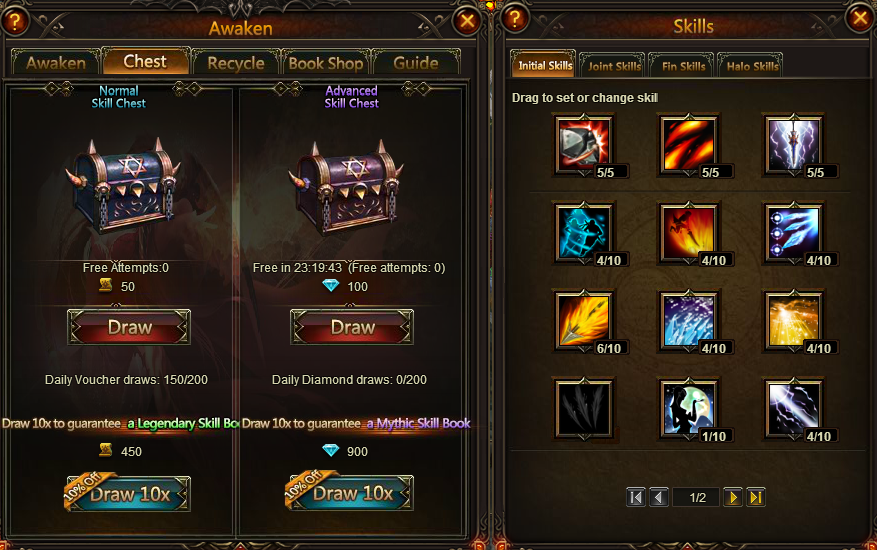The image size is (877, 550).
Task: Go to next skills page
Action: 733,497
